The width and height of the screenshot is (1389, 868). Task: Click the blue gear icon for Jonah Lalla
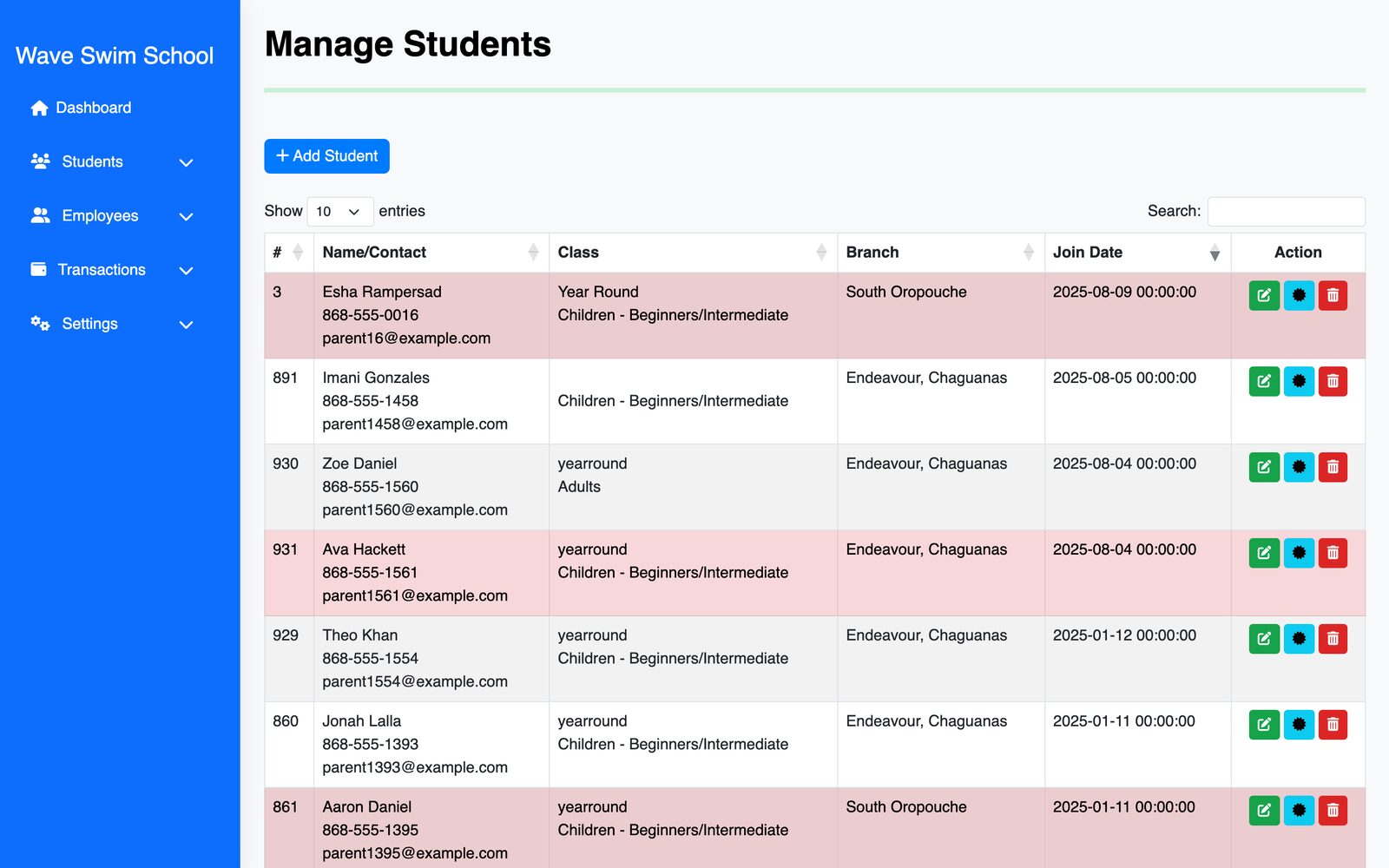pos(1299,725)
